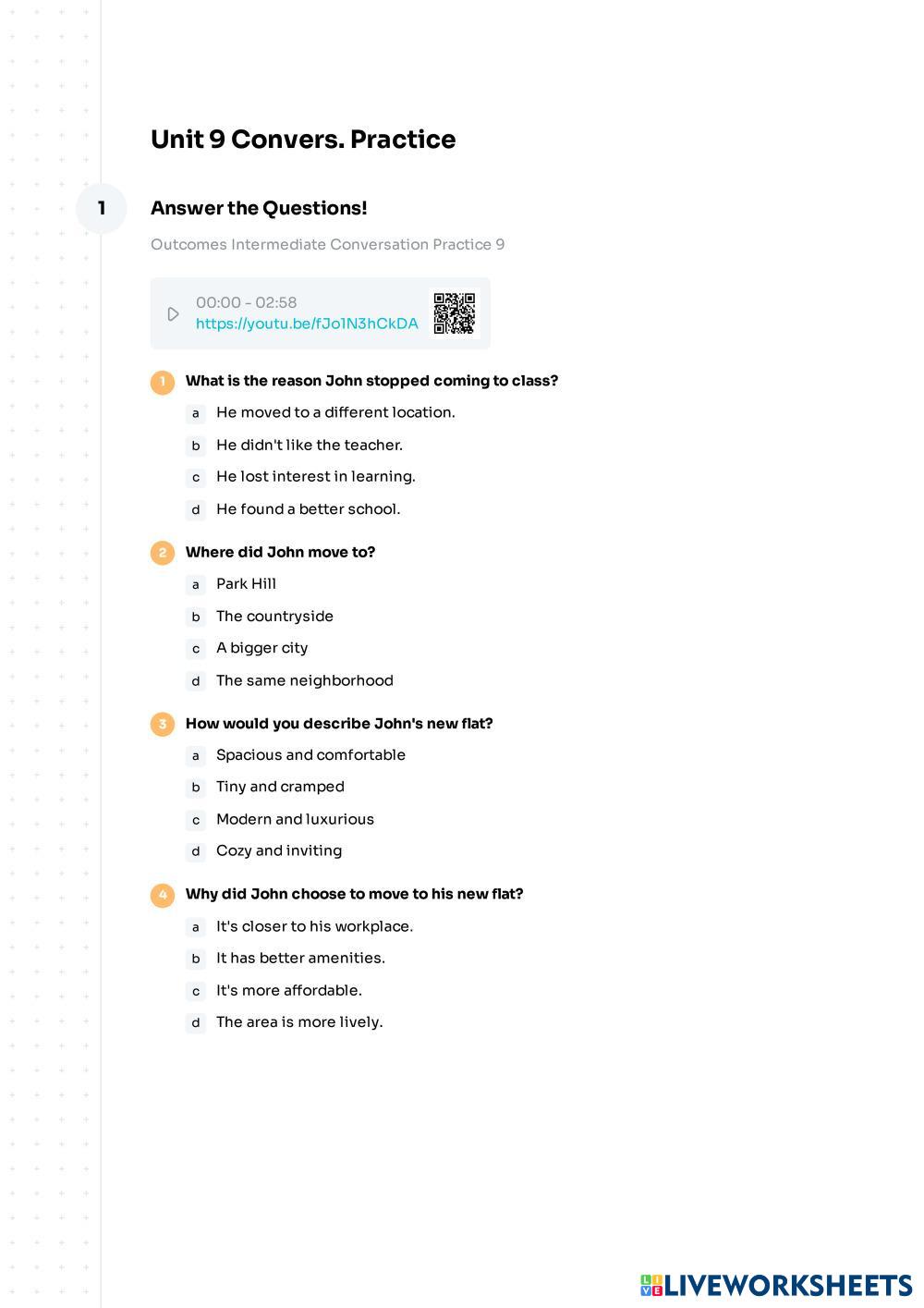Open the youtu.be/fJo1N3hCkDA video link
Image resolution: width=924 pixels, height=1308 pixels.
click(307, 324)
